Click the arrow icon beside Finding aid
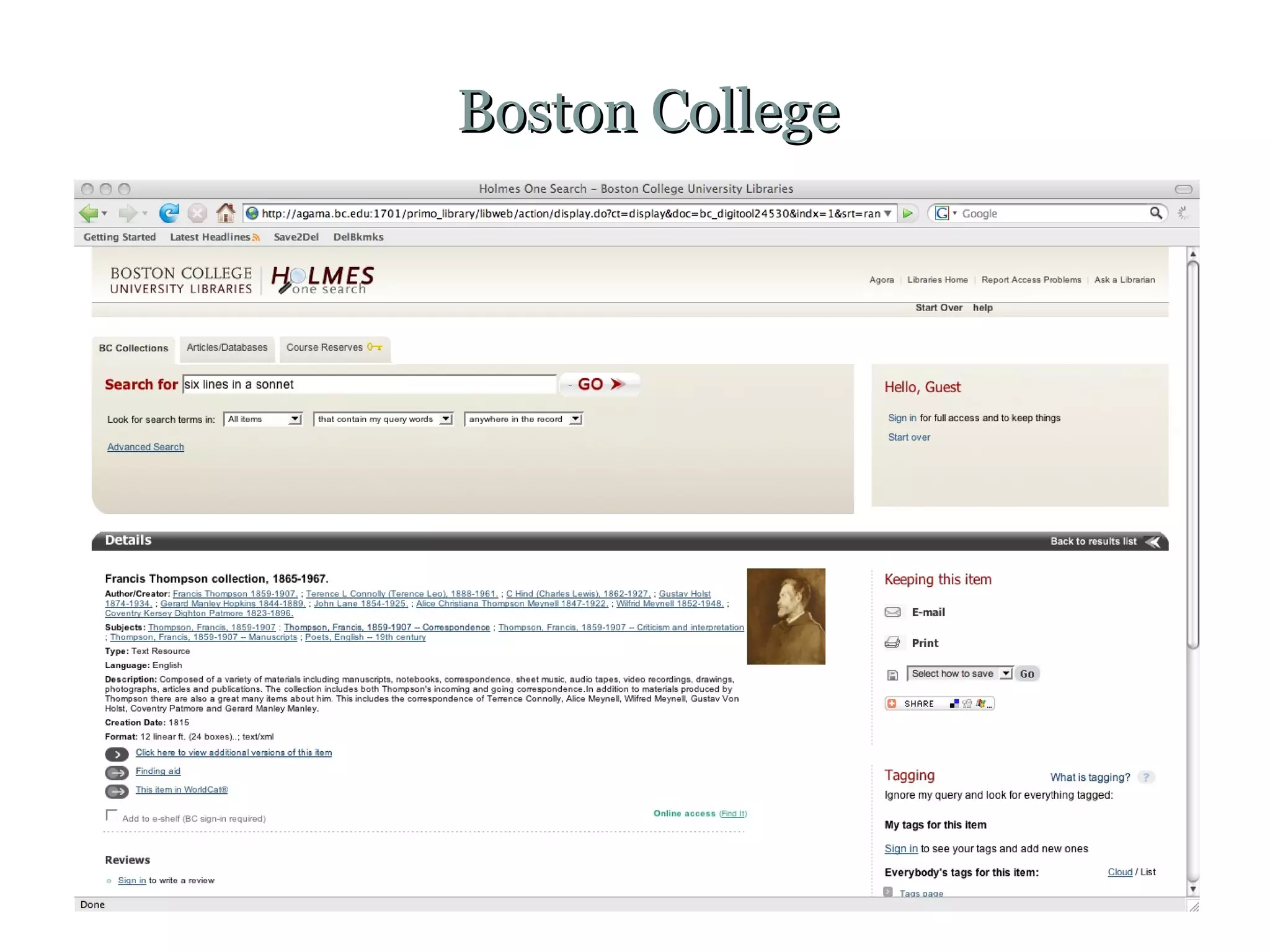1270x952 pixels. [x=117, y=773]
